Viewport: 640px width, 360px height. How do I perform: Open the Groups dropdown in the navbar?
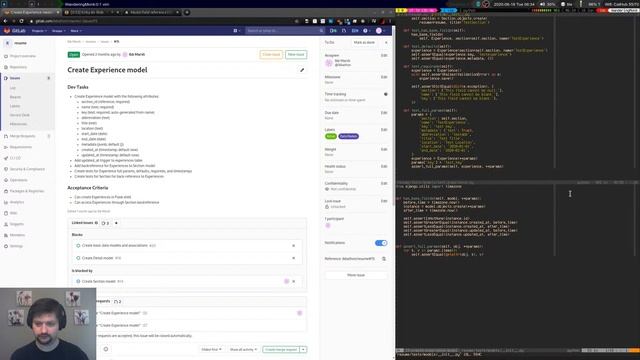point(58,31)
